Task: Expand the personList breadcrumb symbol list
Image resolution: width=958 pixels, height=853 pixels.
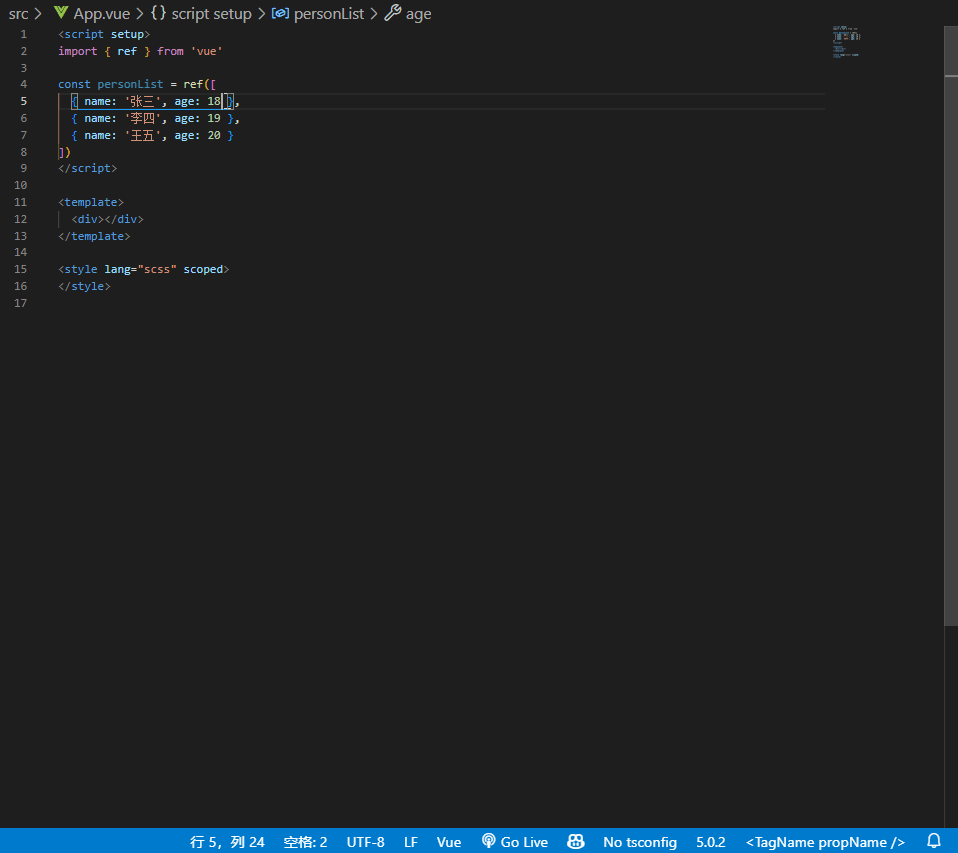Action: (329, 13)
